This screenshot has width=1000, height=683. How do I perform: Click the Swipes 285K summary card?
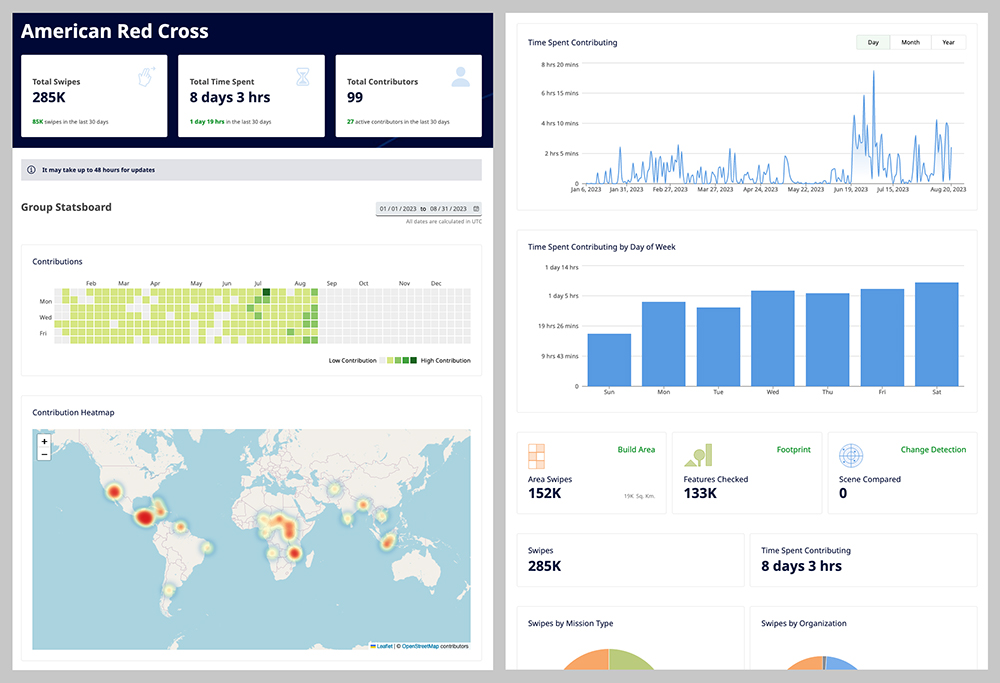click(x=630, y=560)
